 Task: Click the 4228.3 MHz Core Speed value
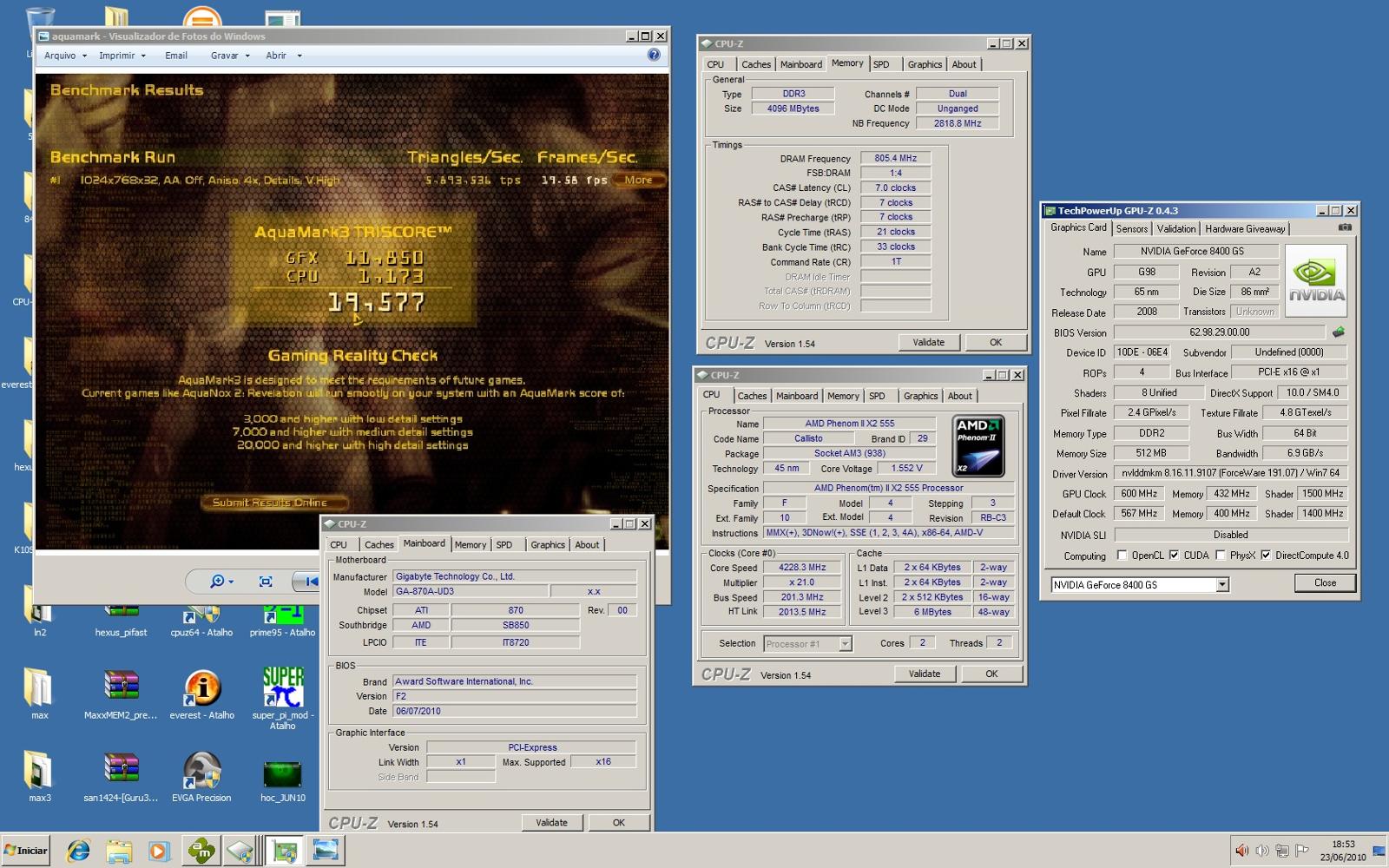pos(802,568)
